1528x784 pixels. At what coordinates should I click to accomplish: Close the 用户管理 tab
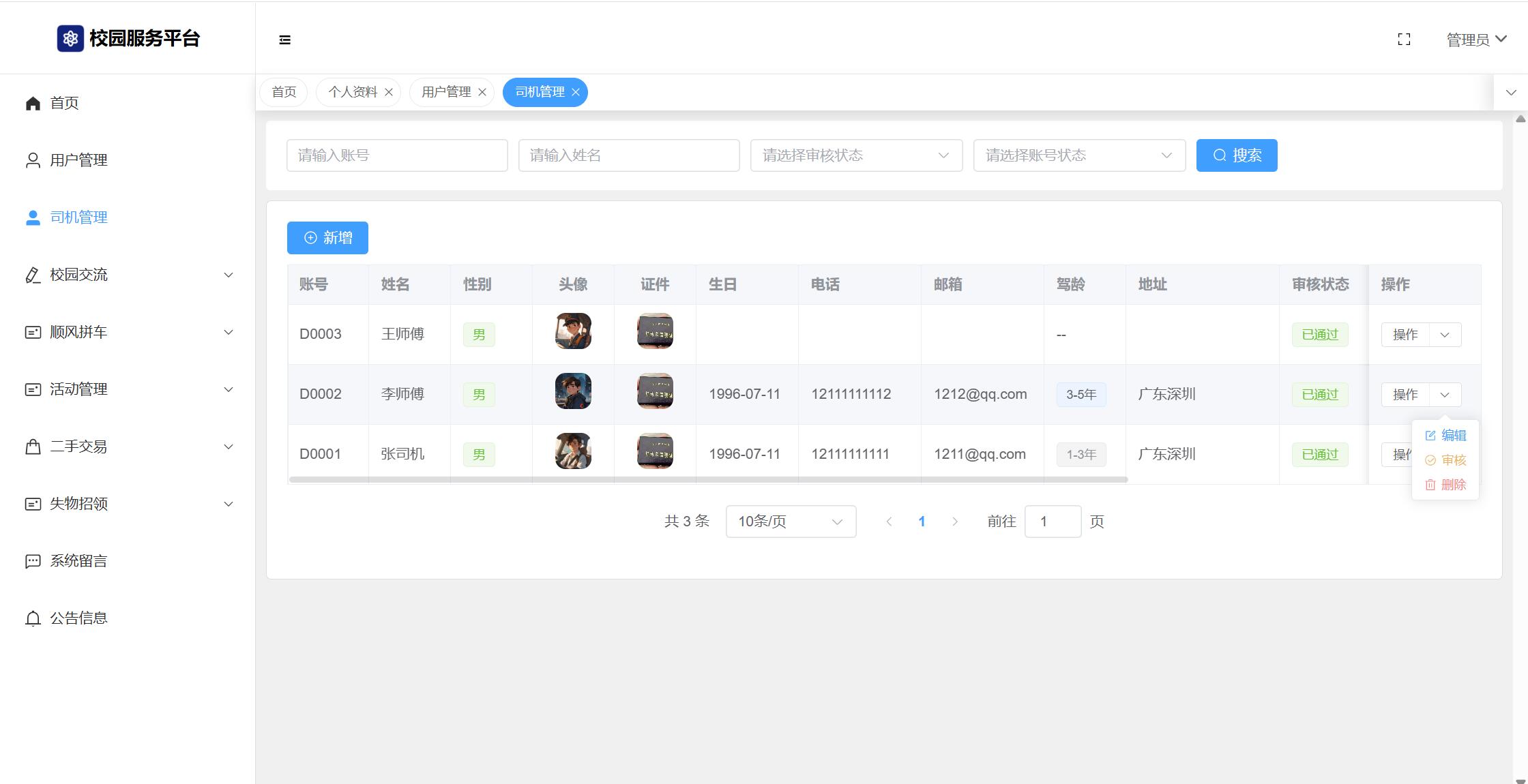tap(482, 92)
